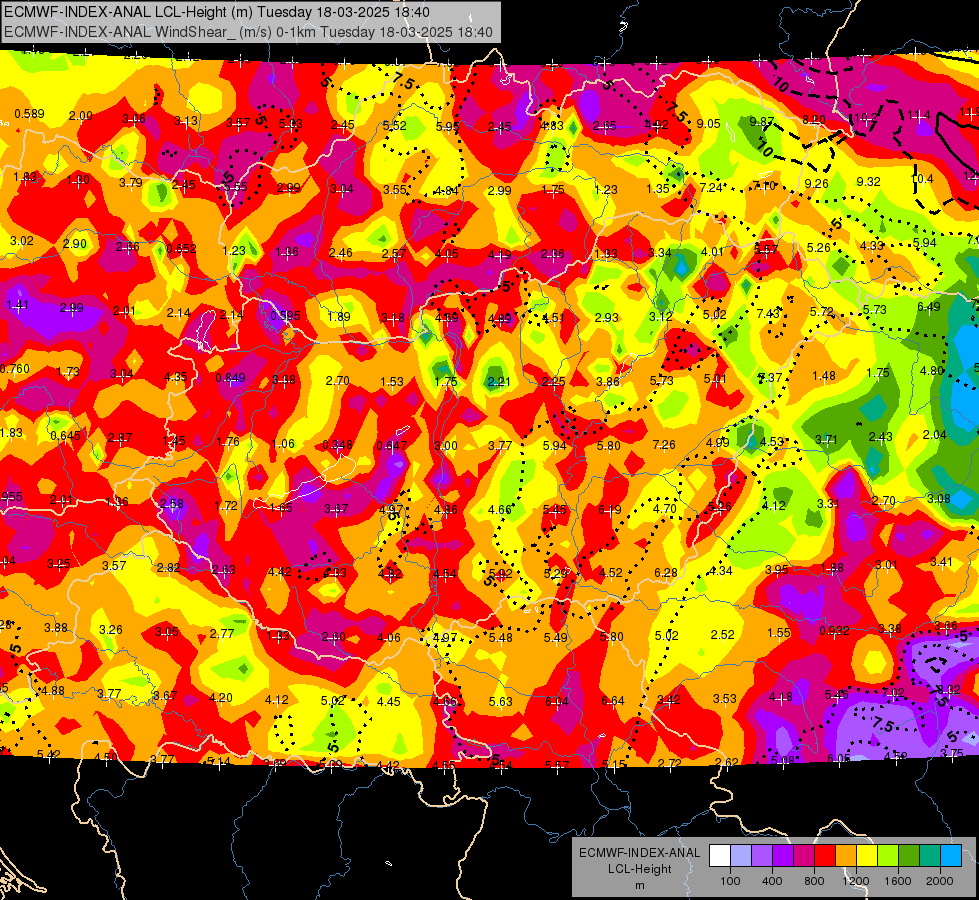The image size is (979, 900).
Task: Click the dark green legend swatch
Action: [908, 856]
